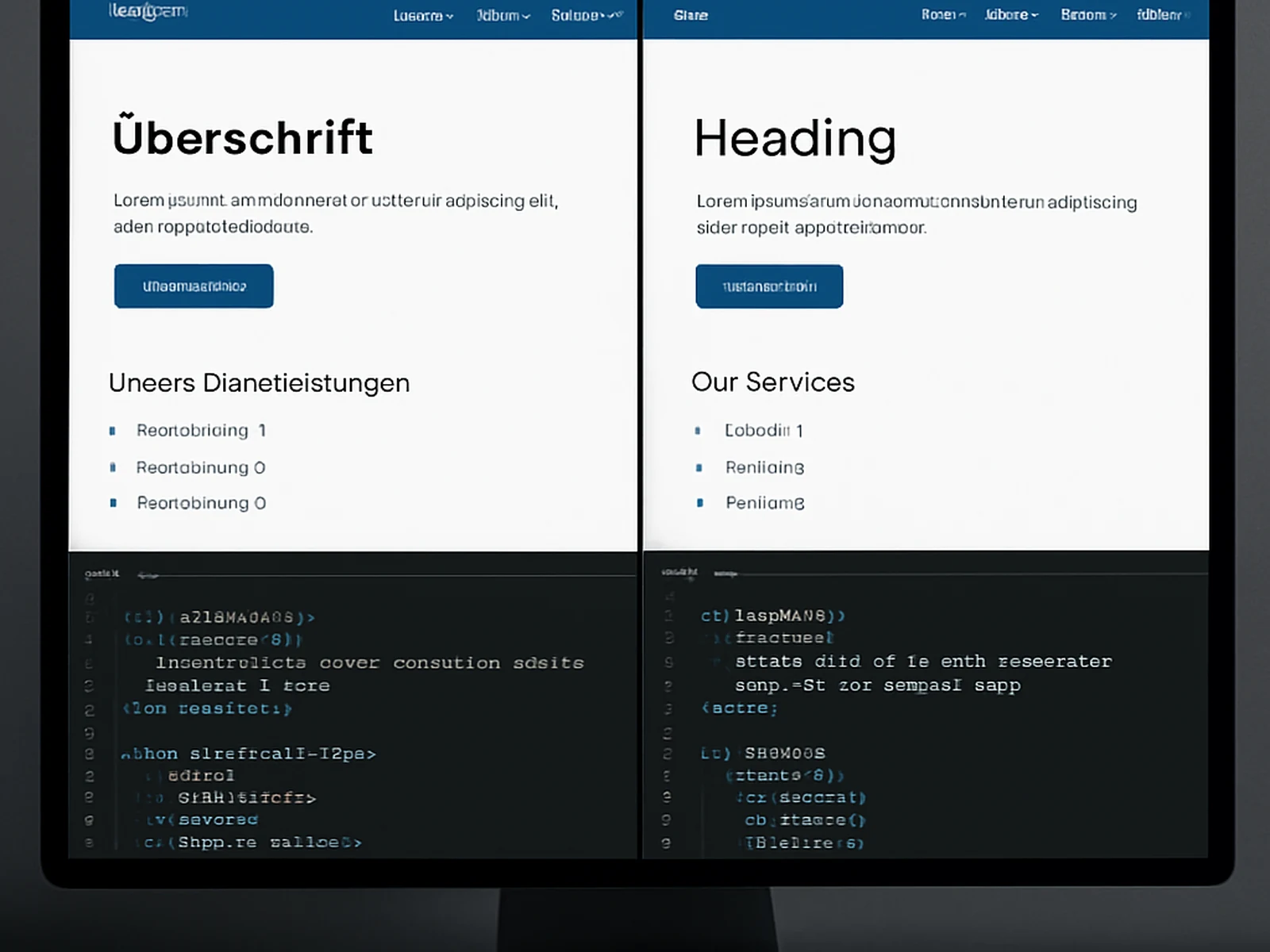Click the 'Lorem ipsum' paragraph under Überschrift
The height and width of the screenshot is (952, 1270).
[336, 213]
